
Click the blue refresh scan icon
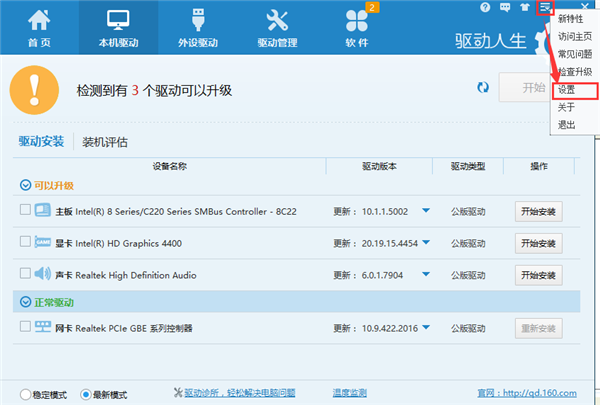click(x=483, y=87)
